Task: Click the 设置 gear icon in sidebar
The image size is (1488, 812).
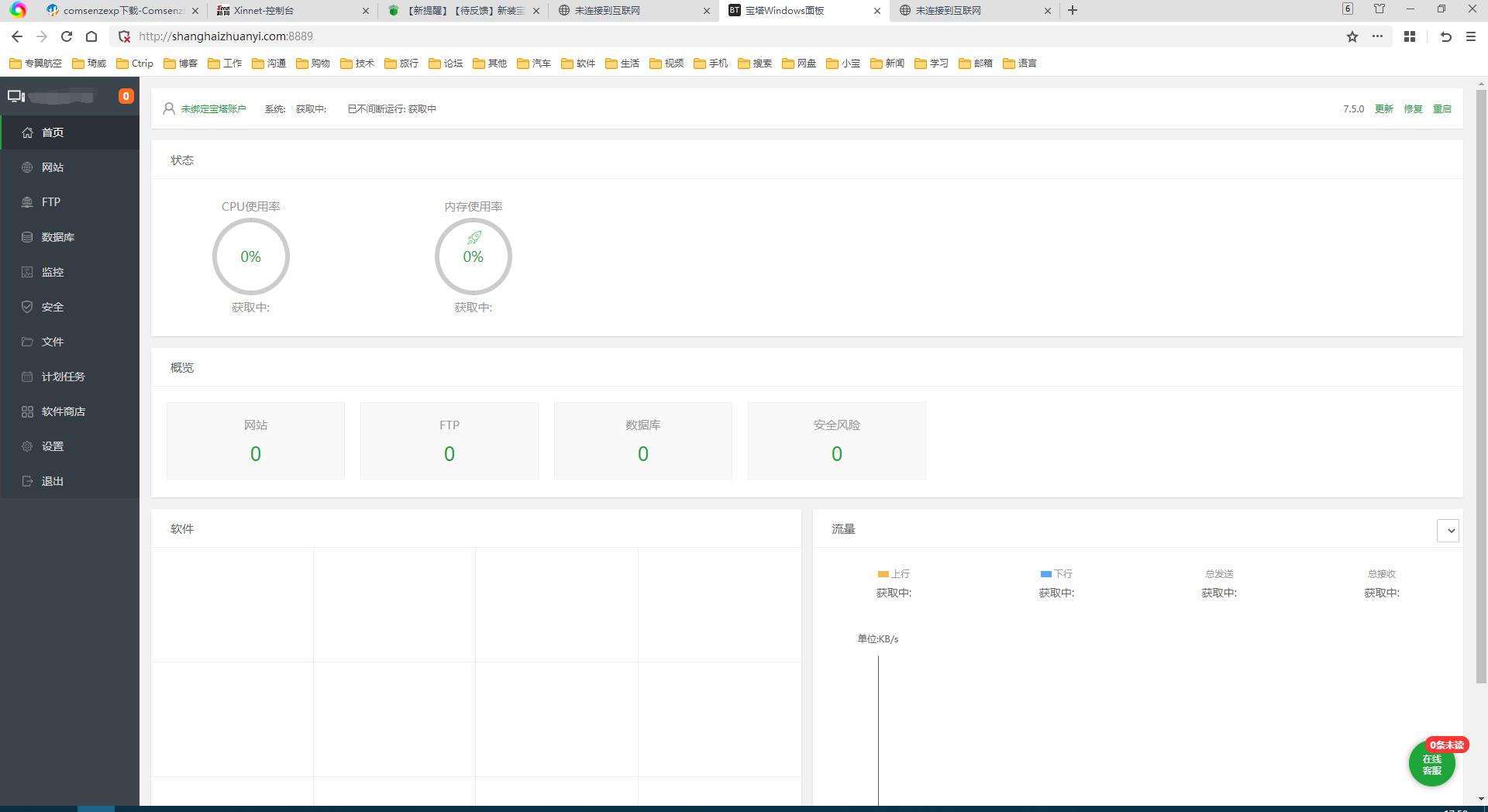Action: tap(27, 446)
